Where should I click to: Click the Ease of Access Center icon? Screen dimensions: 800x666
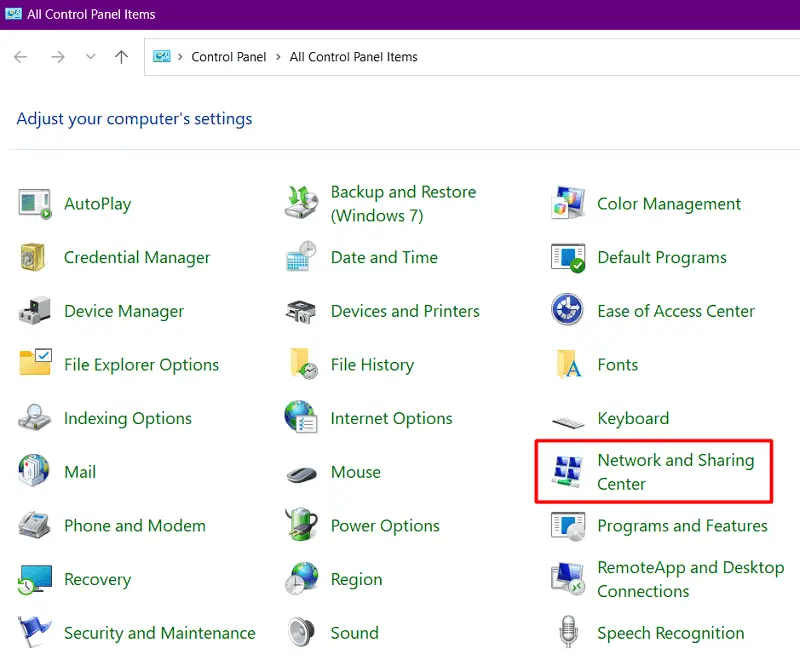tap(568, 311)
